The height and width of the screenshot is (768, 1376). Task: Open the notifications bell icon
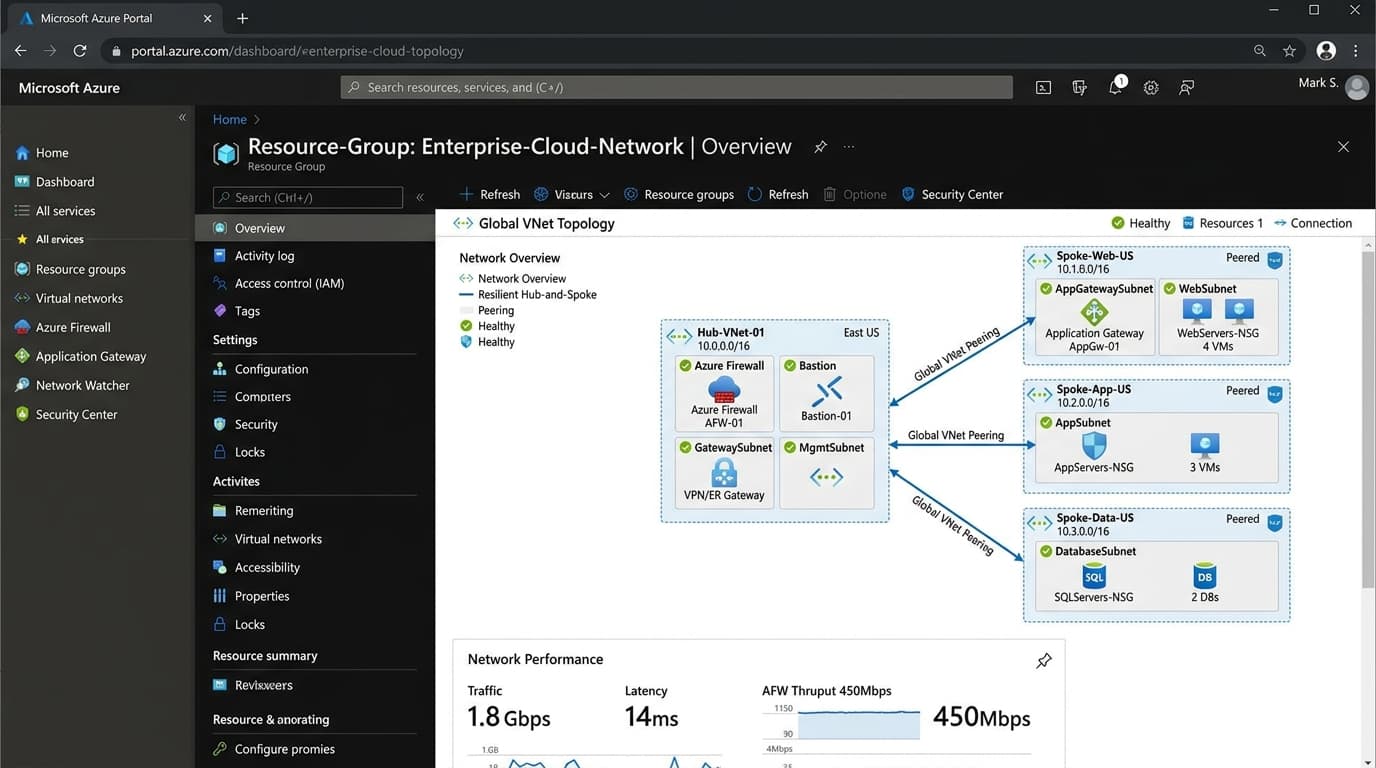pyautogui.click(x=1116, y=87)
